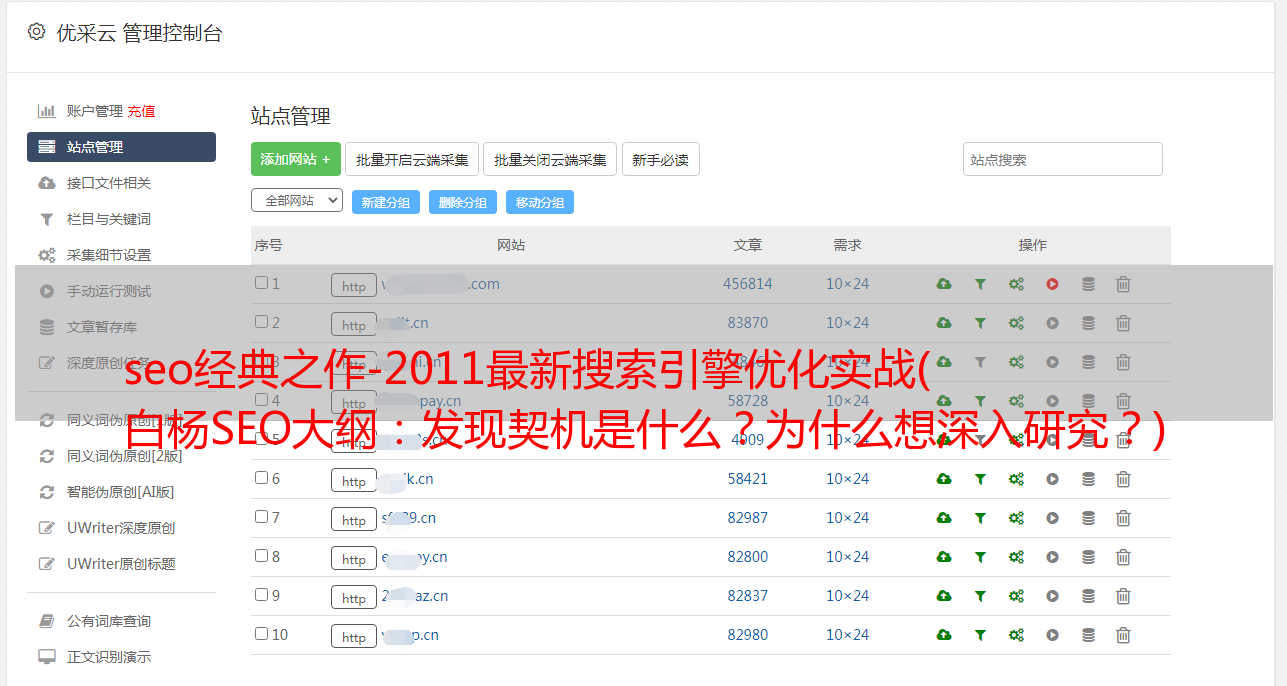Open filter icon for 82837 row

pos(980,596)
